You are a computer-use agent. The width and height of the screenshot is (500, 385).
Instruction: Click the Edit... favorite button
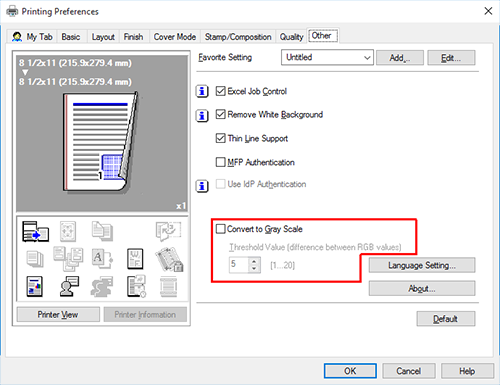click(451, 58)
